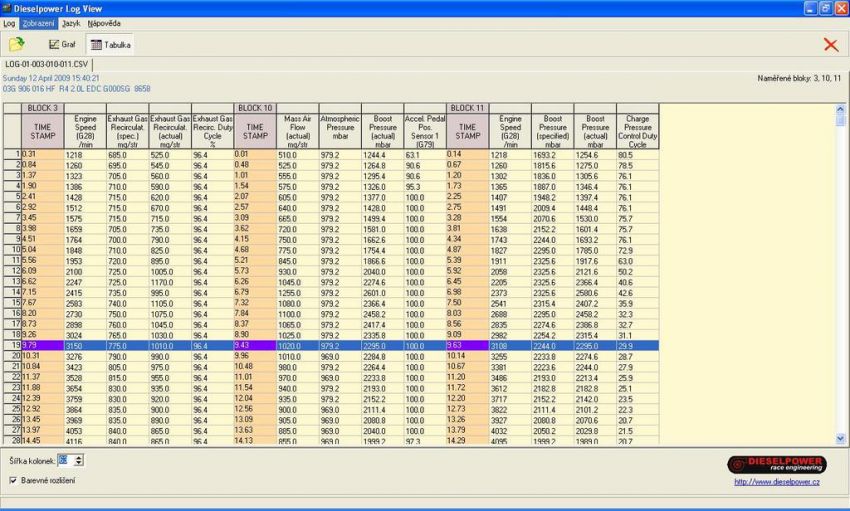Click the Naměřené bloky: 3, 10, 11 label
850x511 pixels.
coord(799,78)
